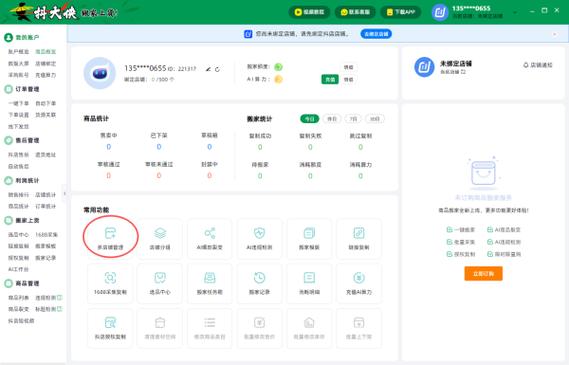The width and height of the screenshot is (569, 365).
Task: Click the 下载APP header button
Action: pos(401,12)
